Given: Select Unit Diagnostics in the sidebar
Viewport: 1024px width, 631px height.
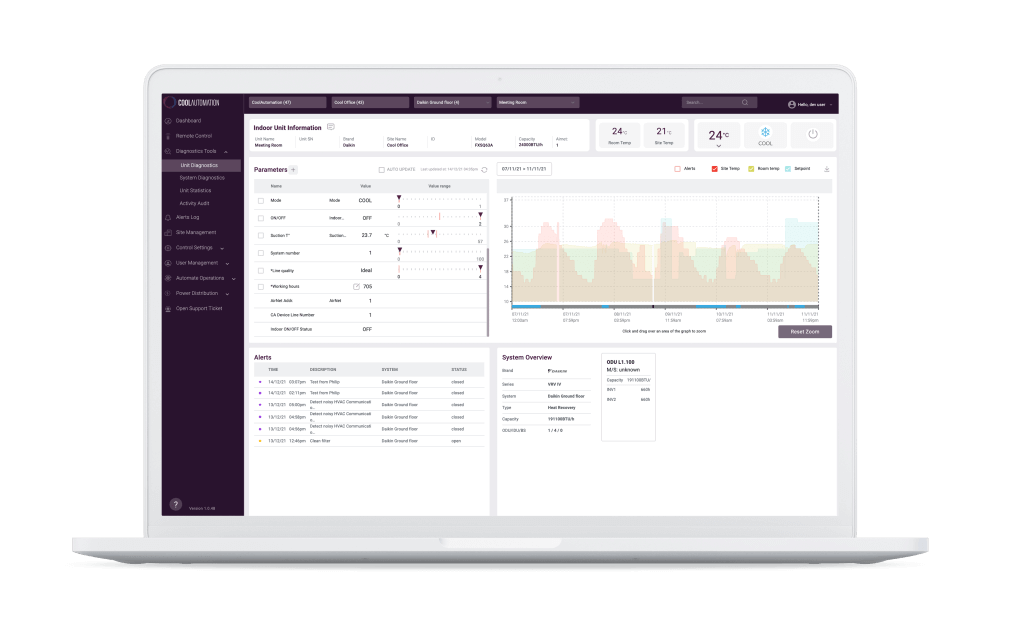Looking at the screenshot, I should [202, 165].
